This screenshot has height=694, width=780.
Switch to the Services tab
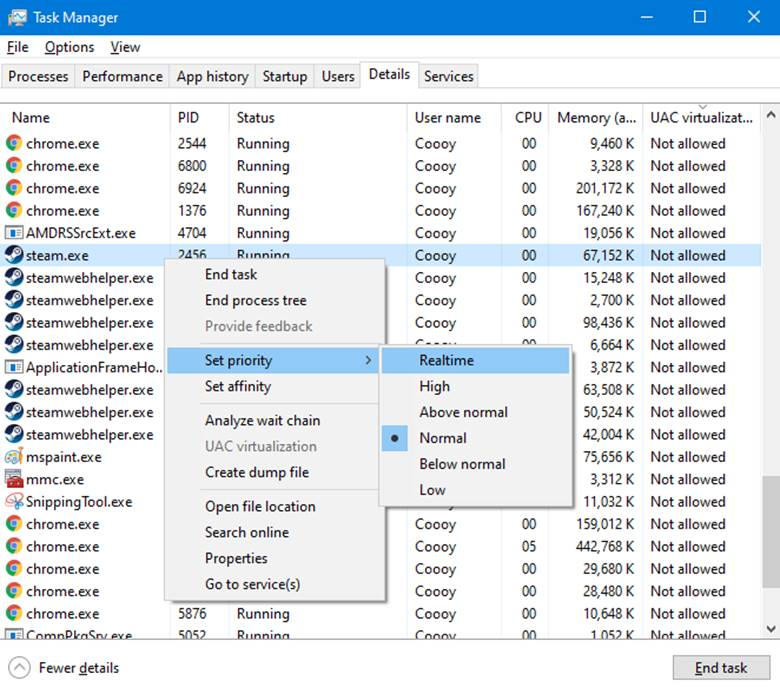click(x=448, y=76)
